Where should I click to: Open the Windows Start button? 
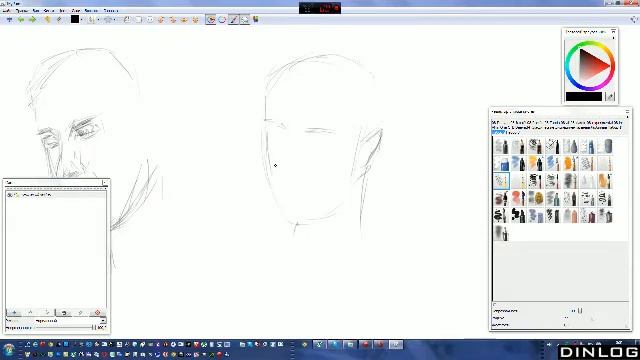(x=9, y=350)
